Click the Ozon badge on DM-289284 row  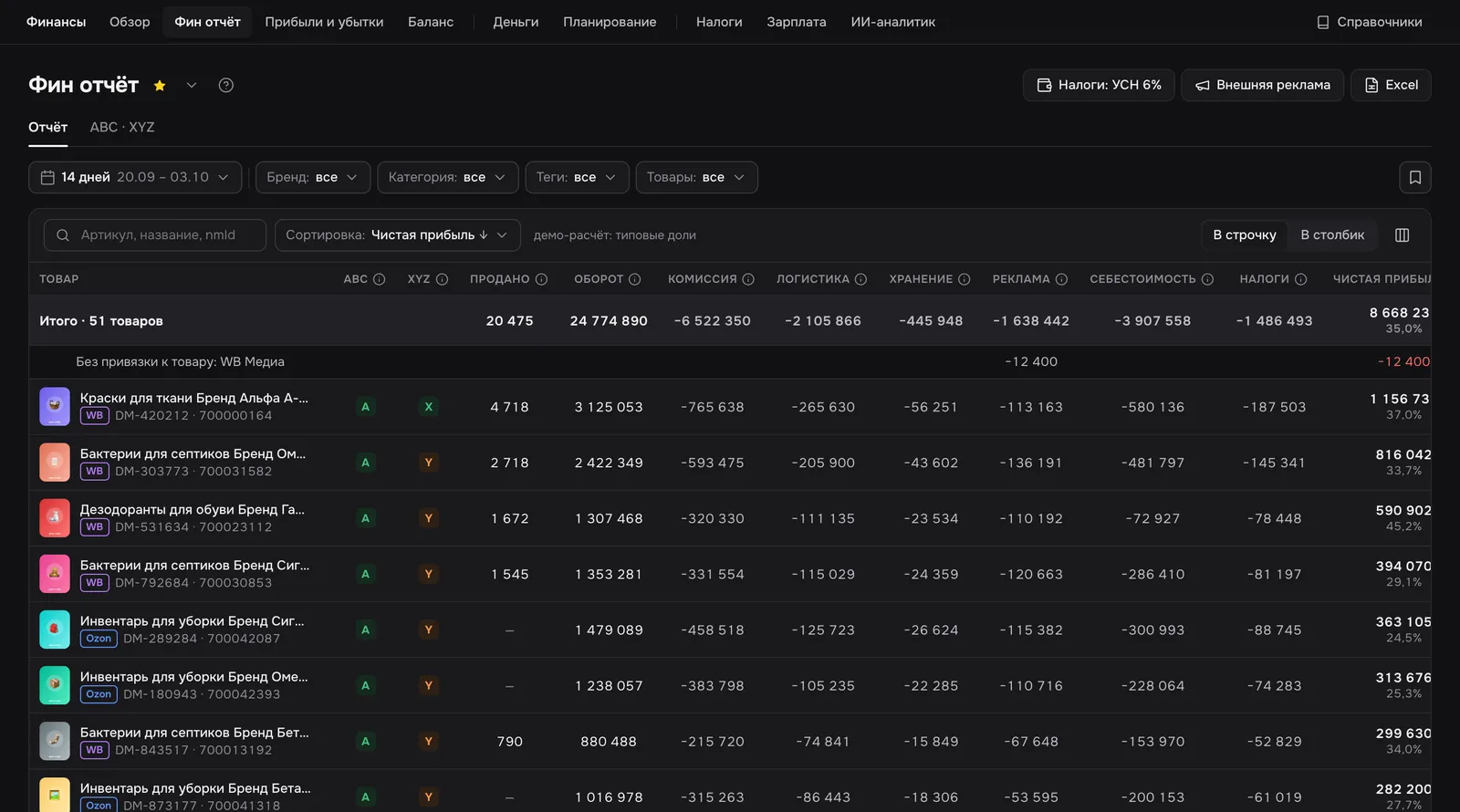pyautogui.click(x=99, y=639)
